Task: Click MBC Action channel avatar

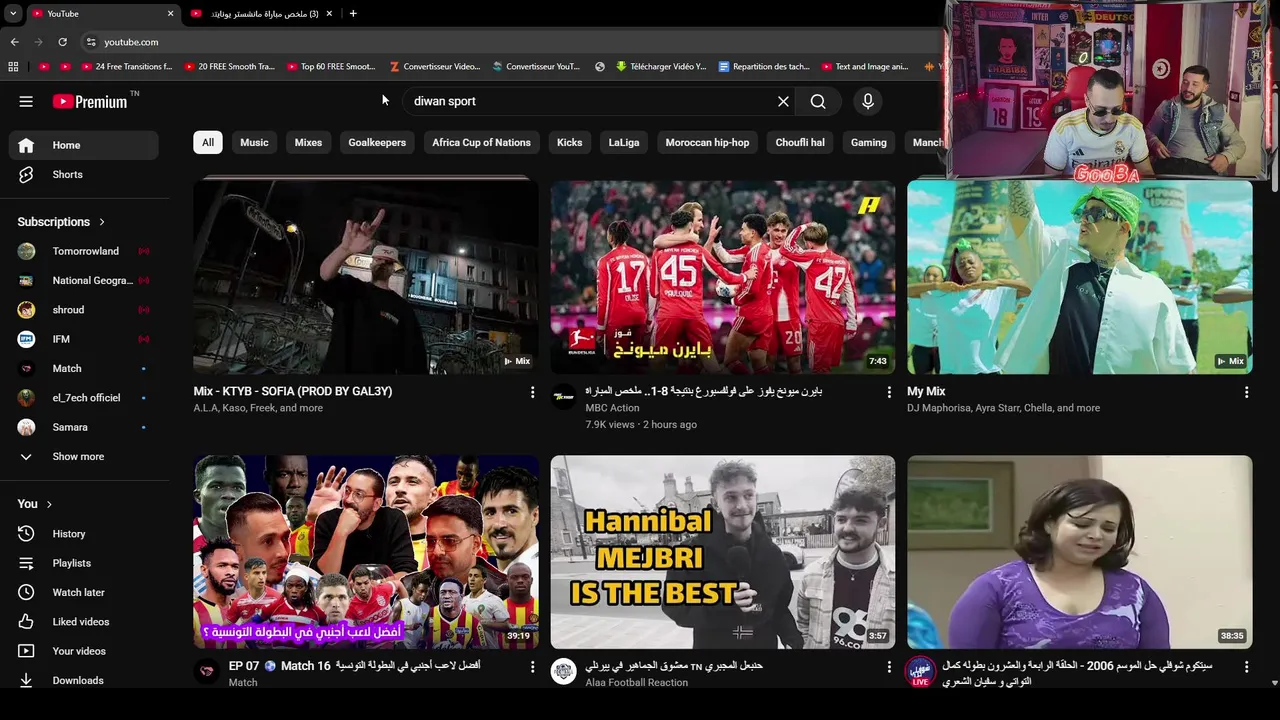Action: point(564,397)
